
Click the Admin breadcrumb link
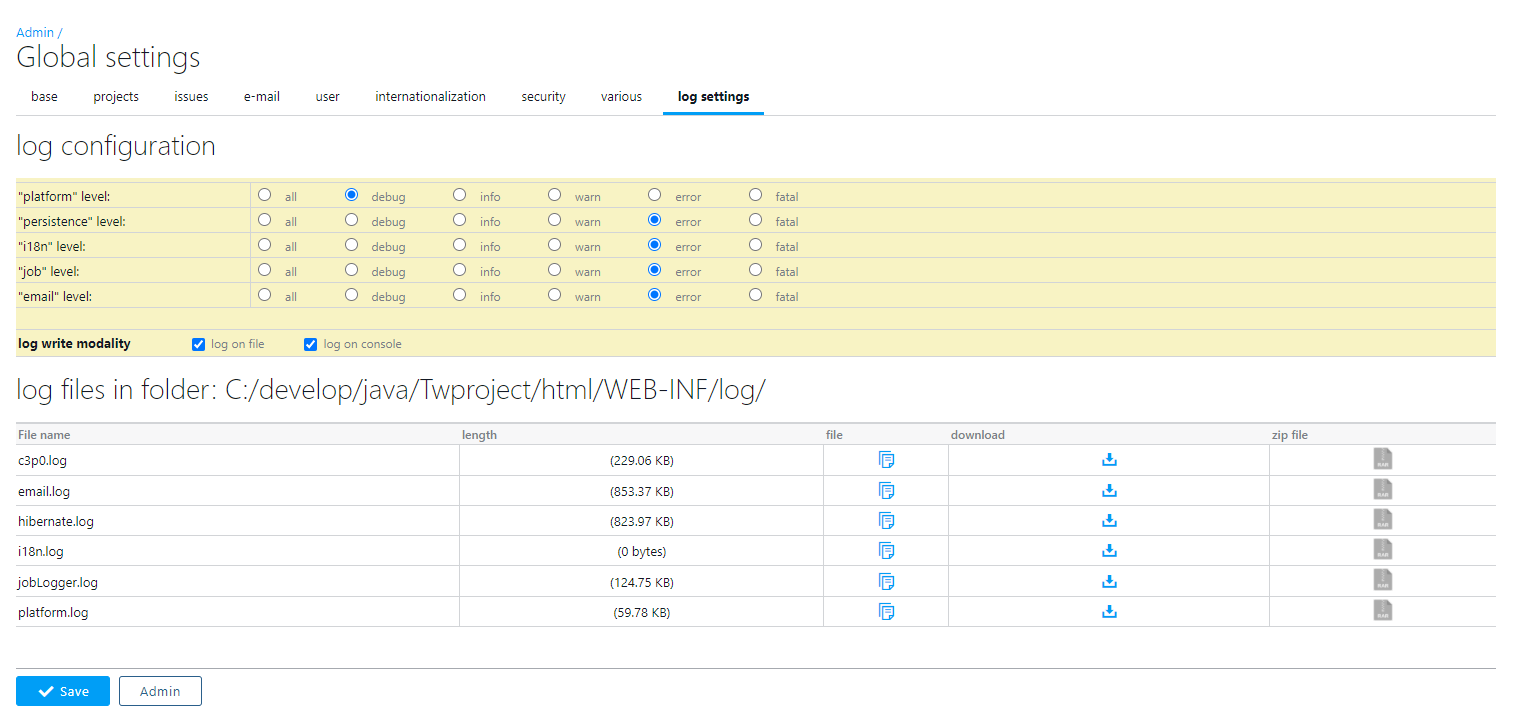35,33
